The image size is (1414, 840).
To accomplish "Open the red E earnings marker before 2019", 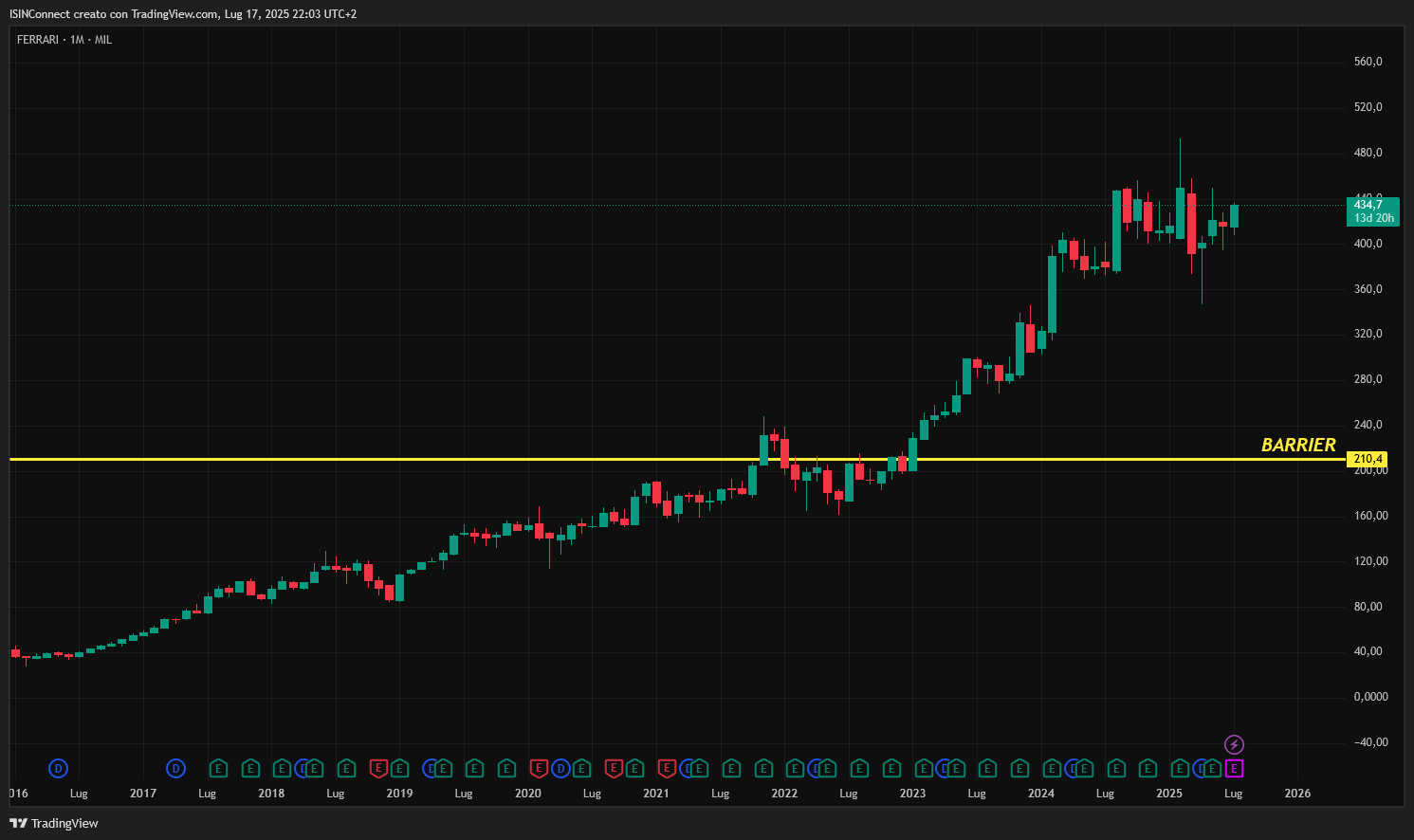I will 378,768.
